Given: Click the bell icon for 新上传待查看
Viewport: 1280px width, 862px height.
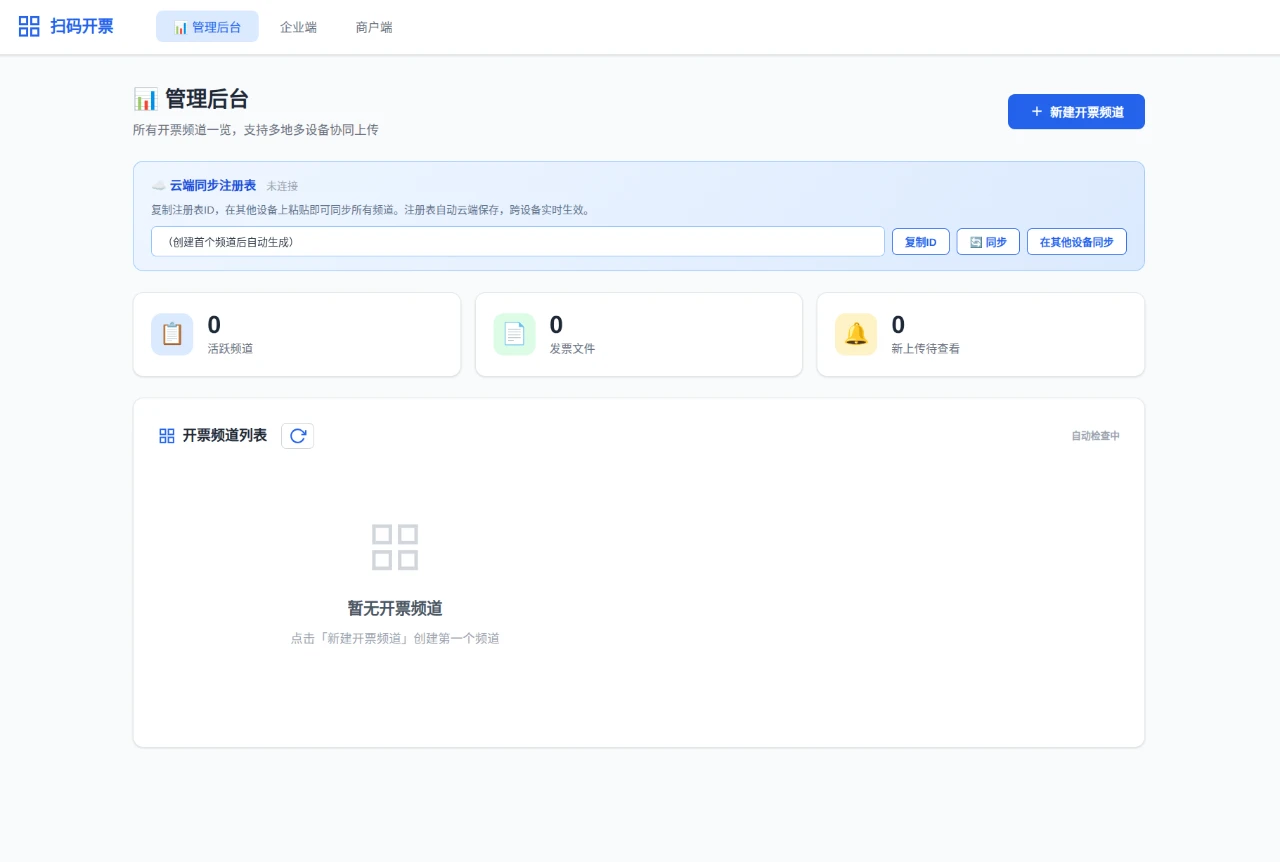Looking at the screenshot, I should [856, 334].
